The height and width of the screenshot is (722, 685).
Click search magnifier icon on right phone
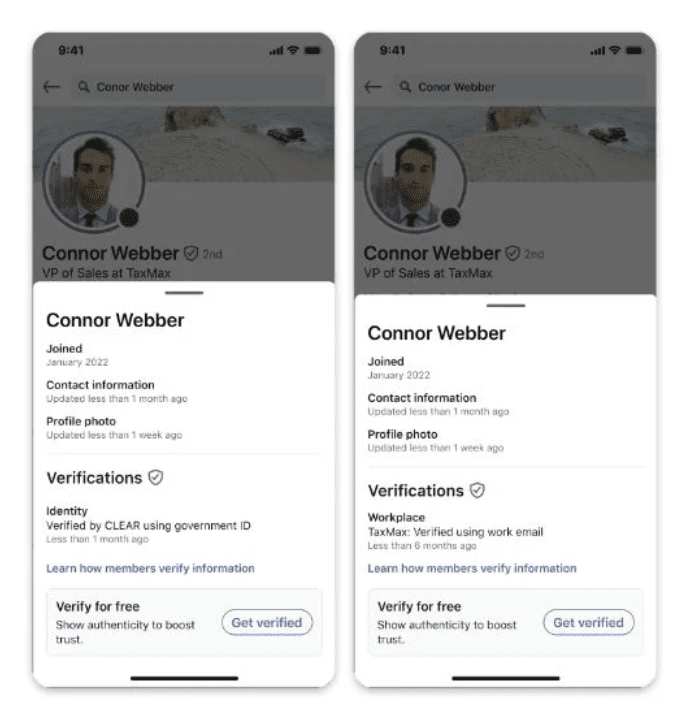[x=405, y=87]
